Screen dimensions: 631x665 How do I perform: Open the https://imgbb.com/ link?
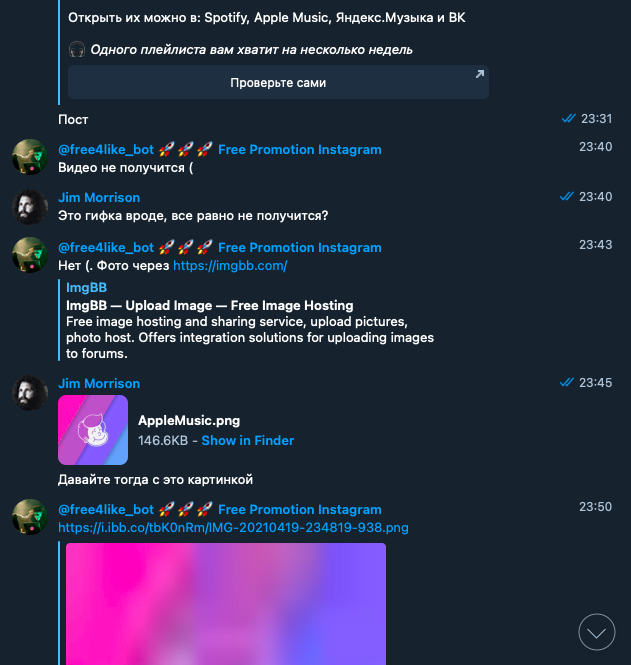point(230,265)
